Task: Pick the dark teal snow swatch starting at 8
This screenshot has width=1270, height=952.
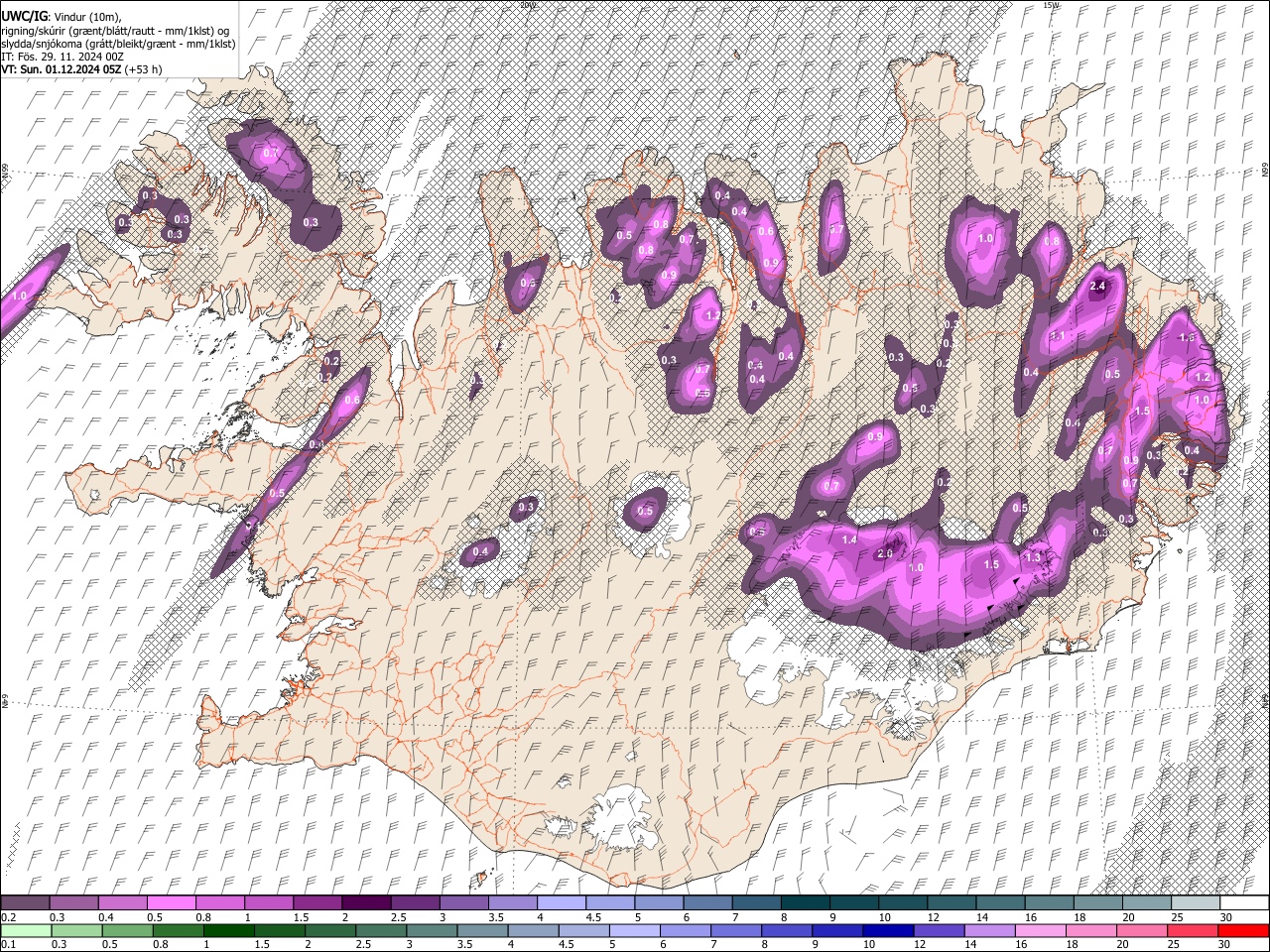Action: 805,902
